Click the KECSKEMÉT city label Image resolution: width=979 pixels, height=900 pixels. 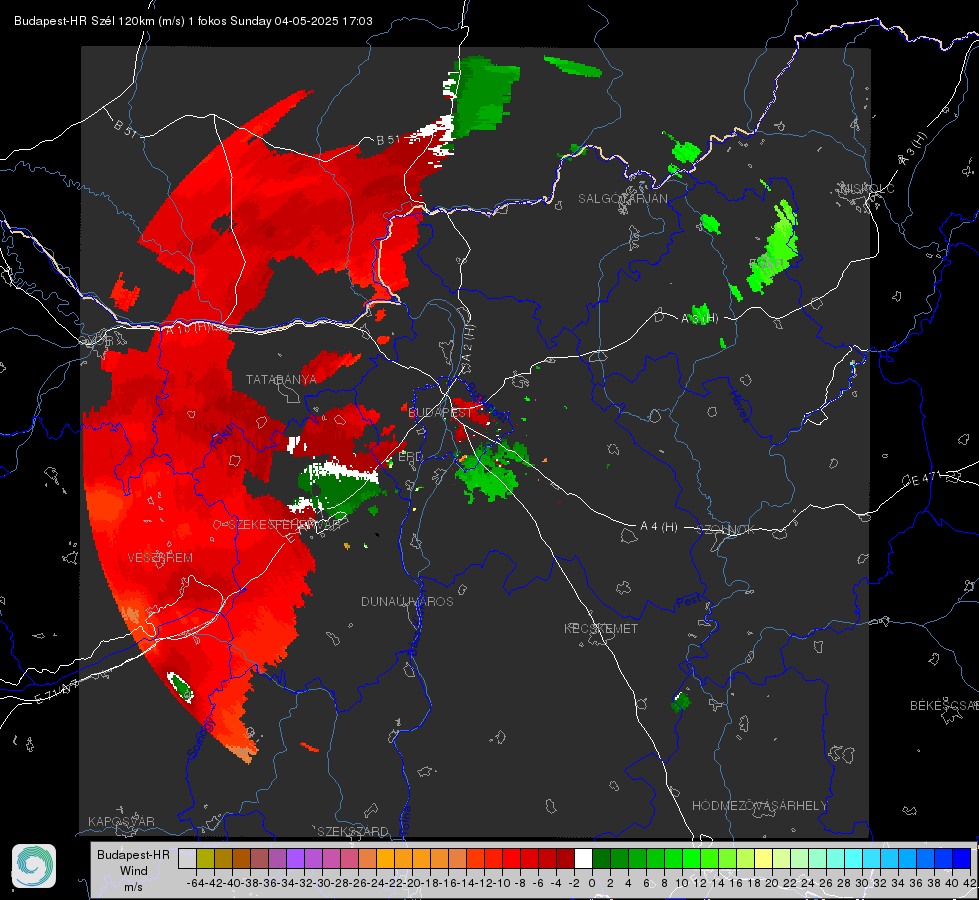(x=601, y=628)
